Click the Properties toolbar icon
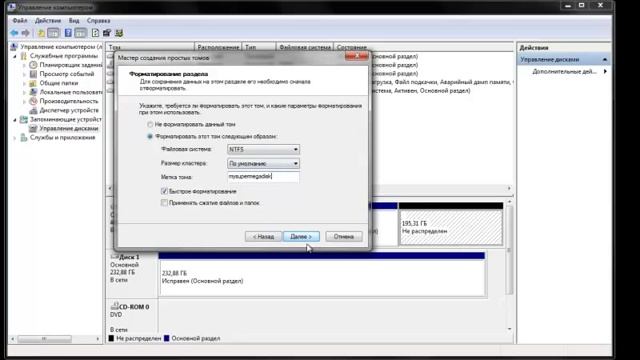This screenshot has height=360, width=640. (x=107, y=33)
